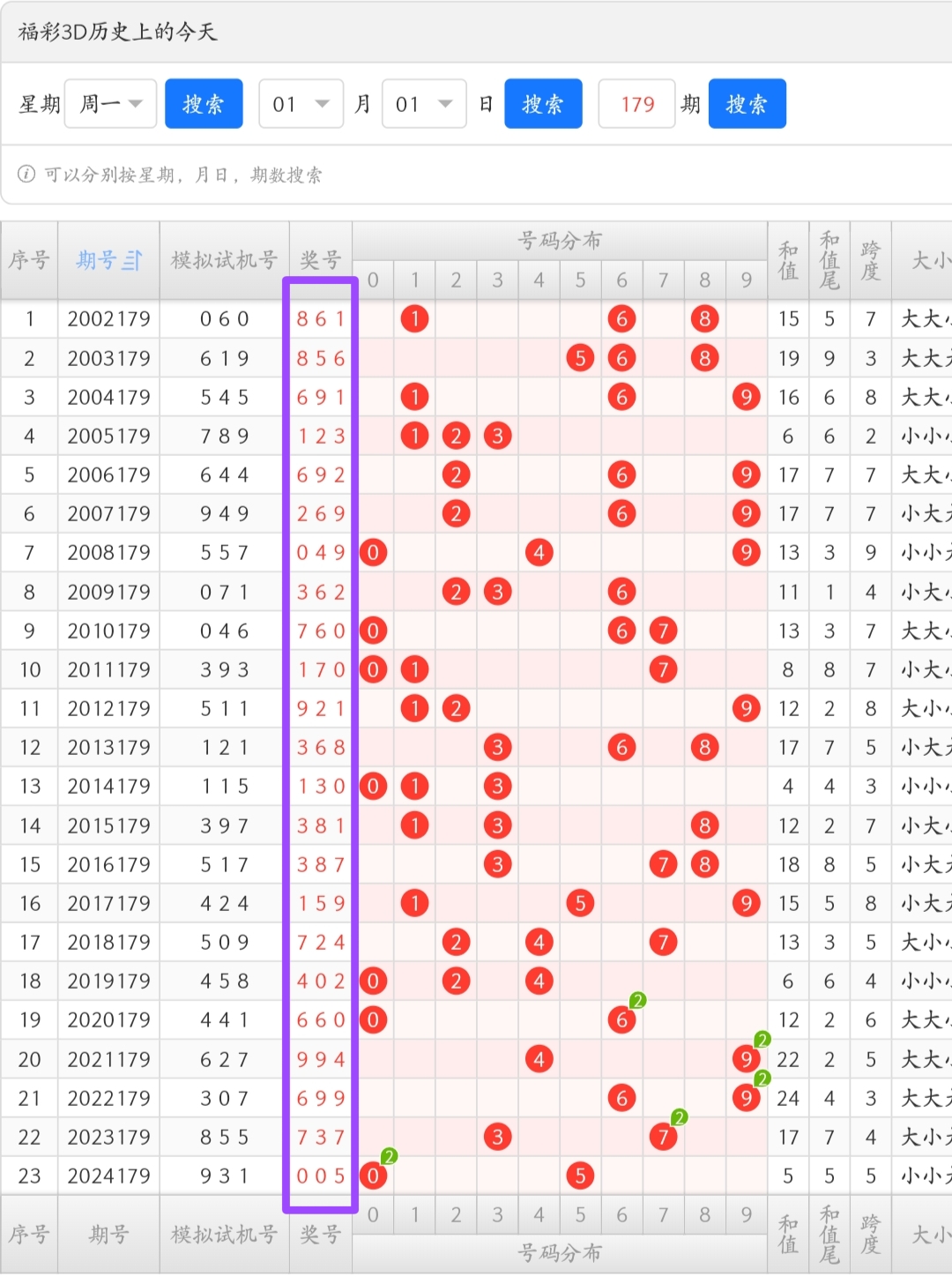Click the search button next to weekday selector
This screenshot has width=952, height=1284.
click(204, 104)
